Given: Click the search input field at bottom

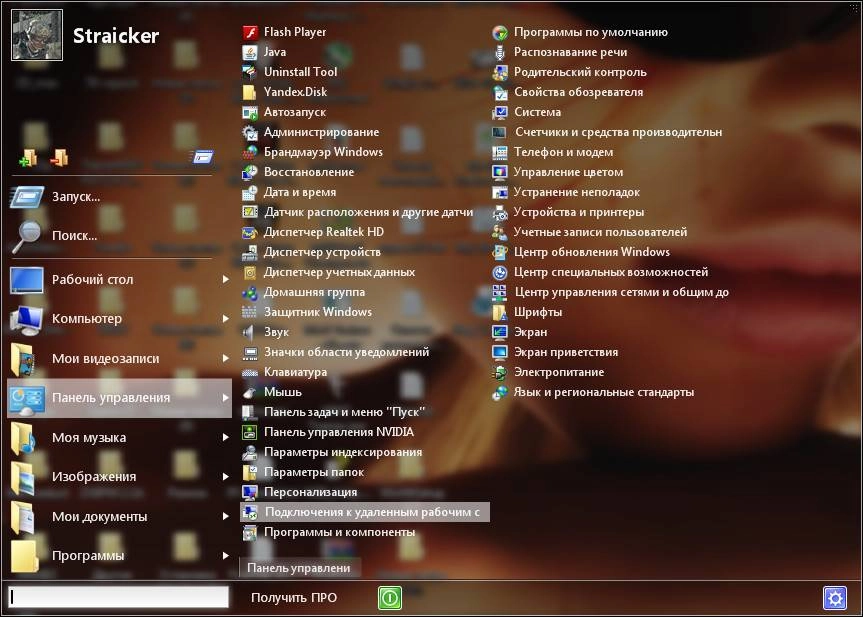Looking at the screenshot, I should (119, 597).
